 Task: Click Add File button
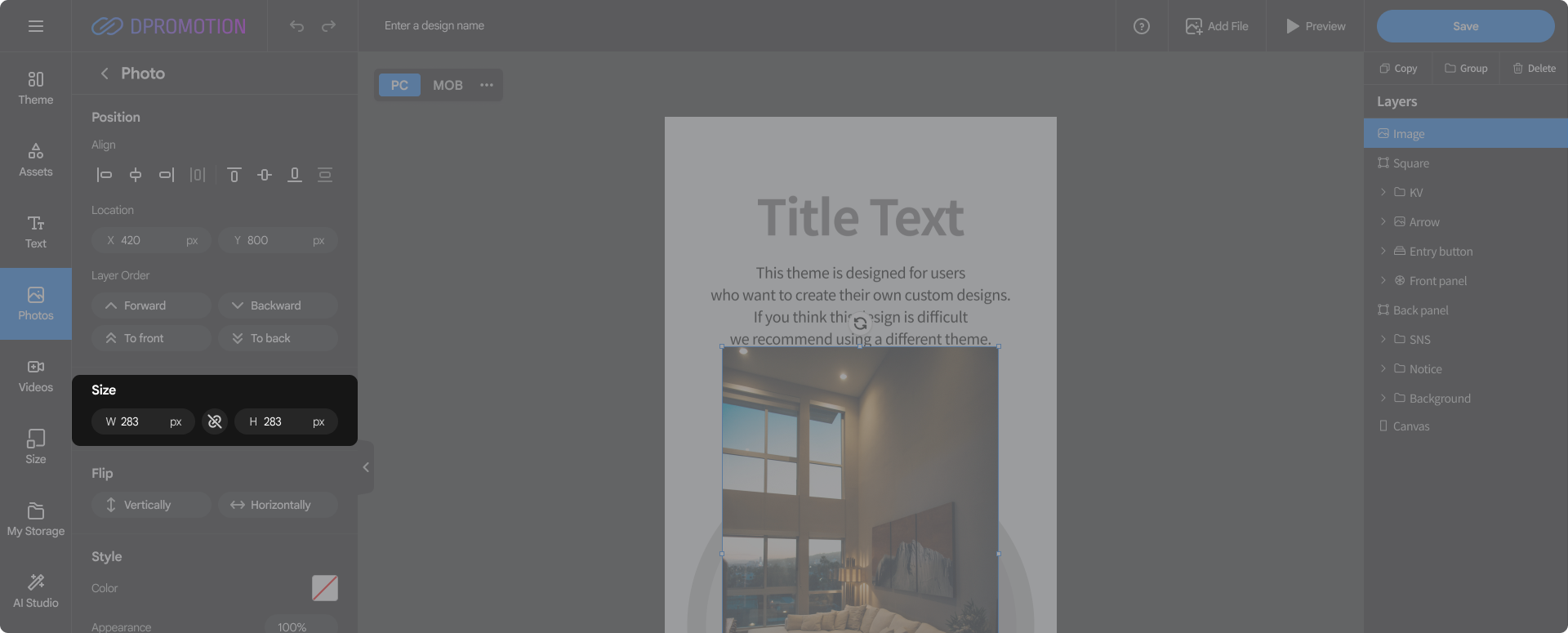pos(1217,26)
